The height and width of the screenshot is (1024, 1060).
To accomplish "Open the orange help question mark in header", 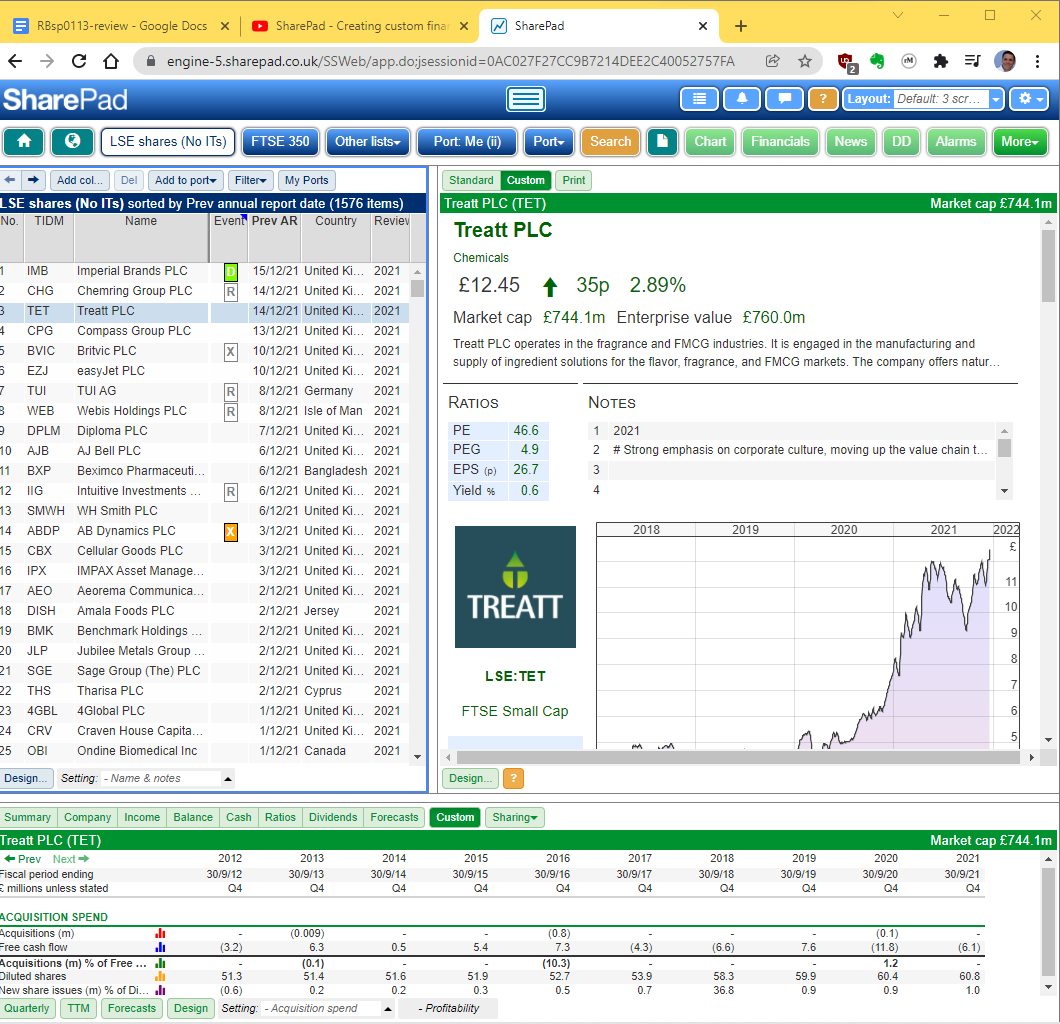I will pyautogui.click(x=823, y=99).
